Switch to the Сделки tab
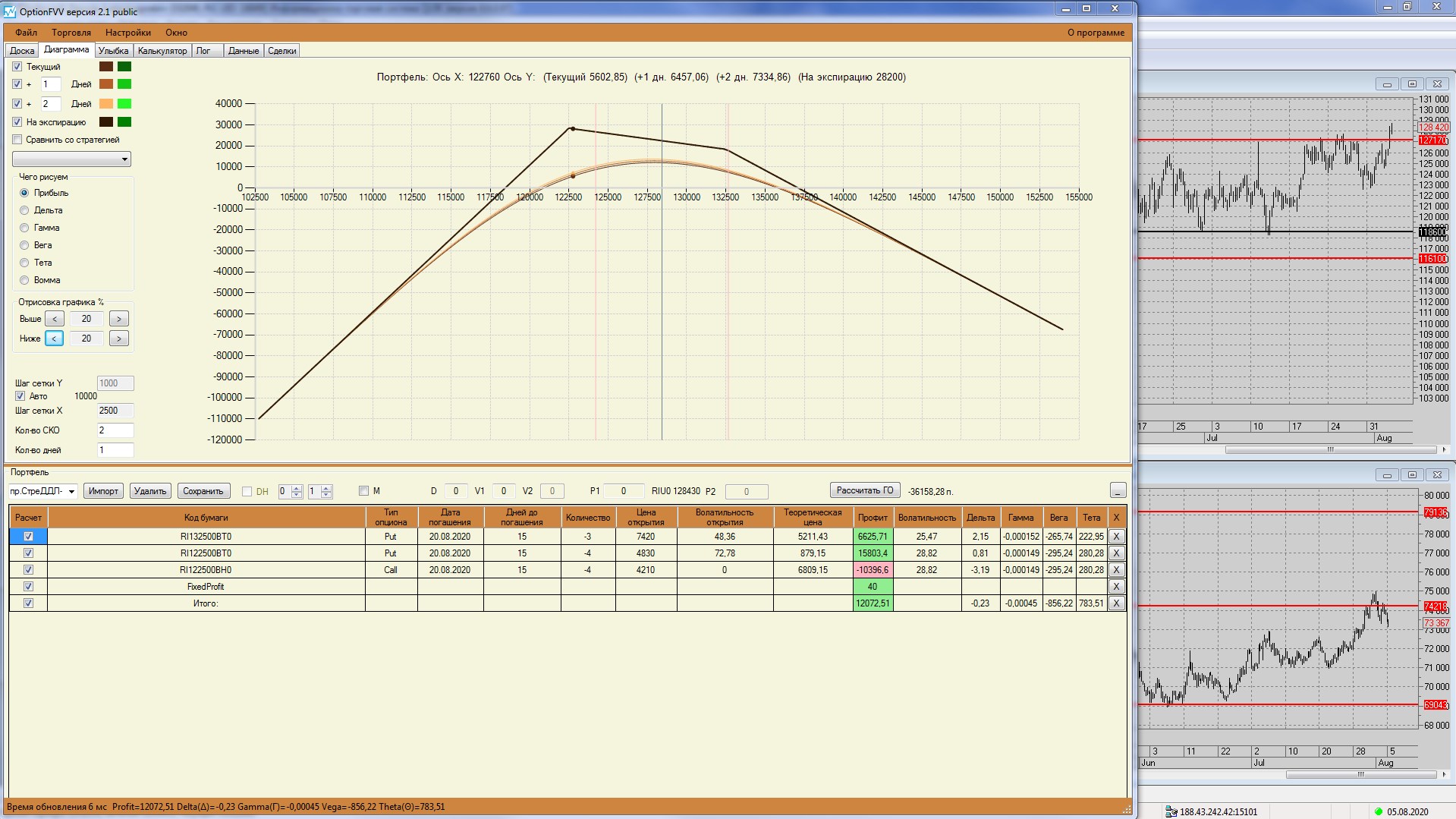The image size is (1456, 819). pyautogui.click(x=282, y=51)
